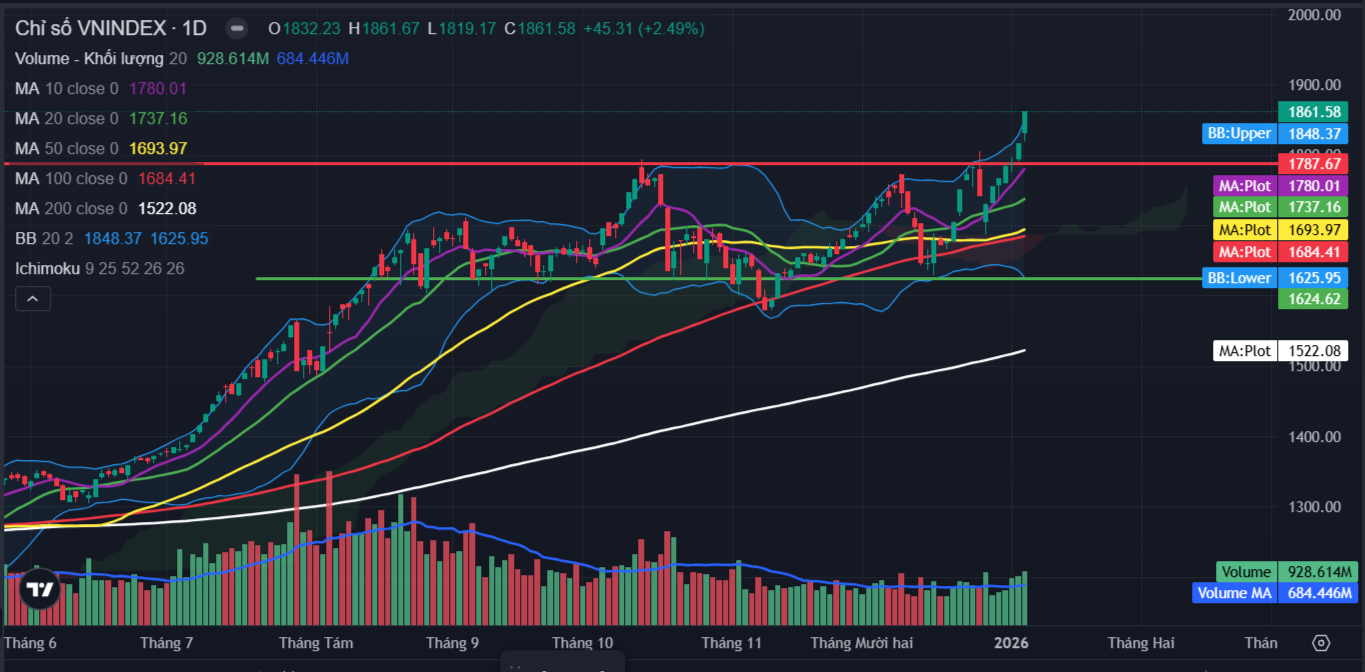This screenshot has height=672, width=1365.
Task: Select the MA 100 close indicator legend
Action: (x=70, y=179)
